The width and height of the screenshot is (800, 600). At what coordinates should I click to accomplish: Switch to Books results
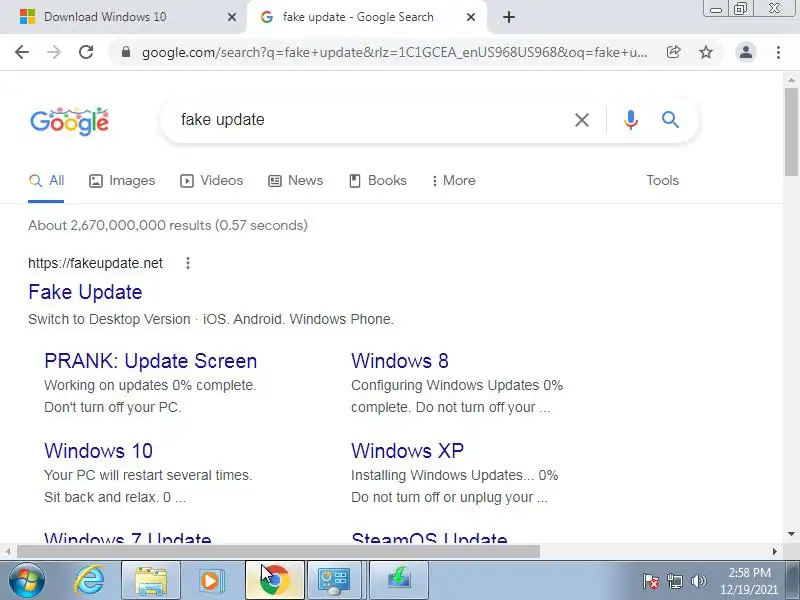pos(378,181)
